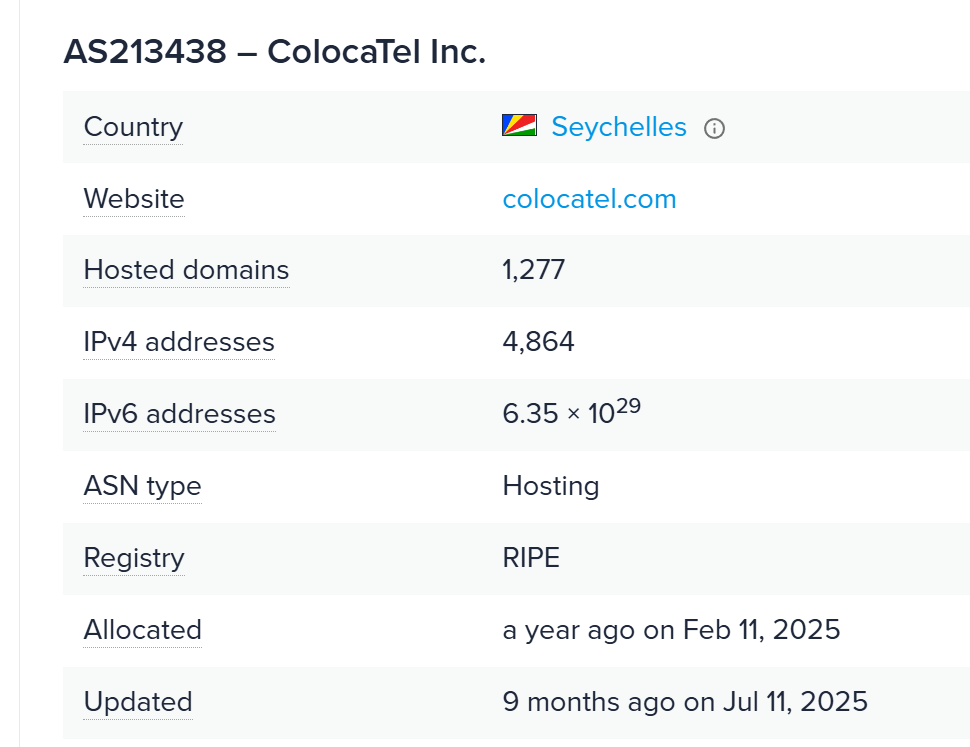
Task: Click the Website field label
Action: (x=134, y=199)
